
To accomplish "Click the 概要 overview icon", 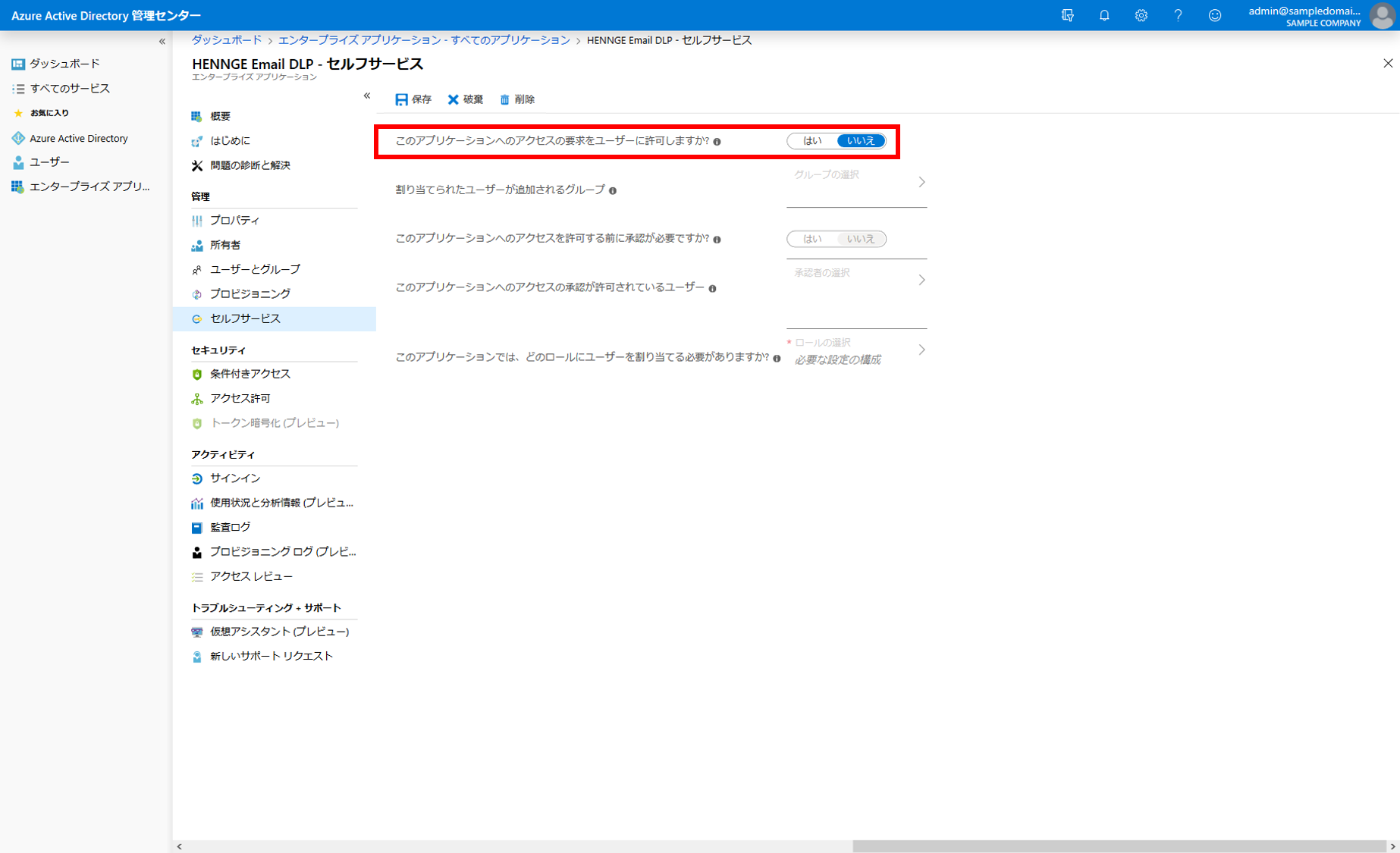I will pyautogui.click(x=196, y=116).
